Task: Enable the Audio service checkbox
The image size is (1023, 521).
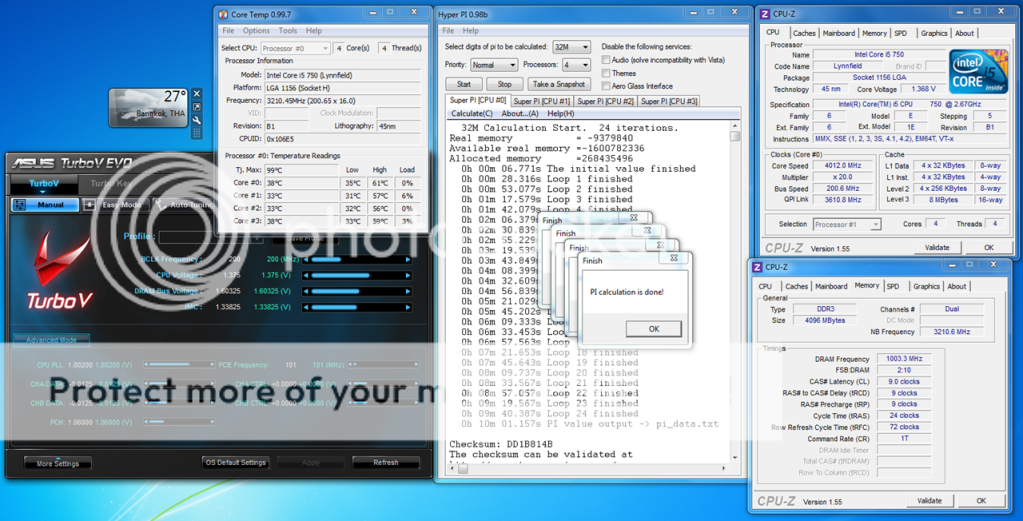Action: 606,60
